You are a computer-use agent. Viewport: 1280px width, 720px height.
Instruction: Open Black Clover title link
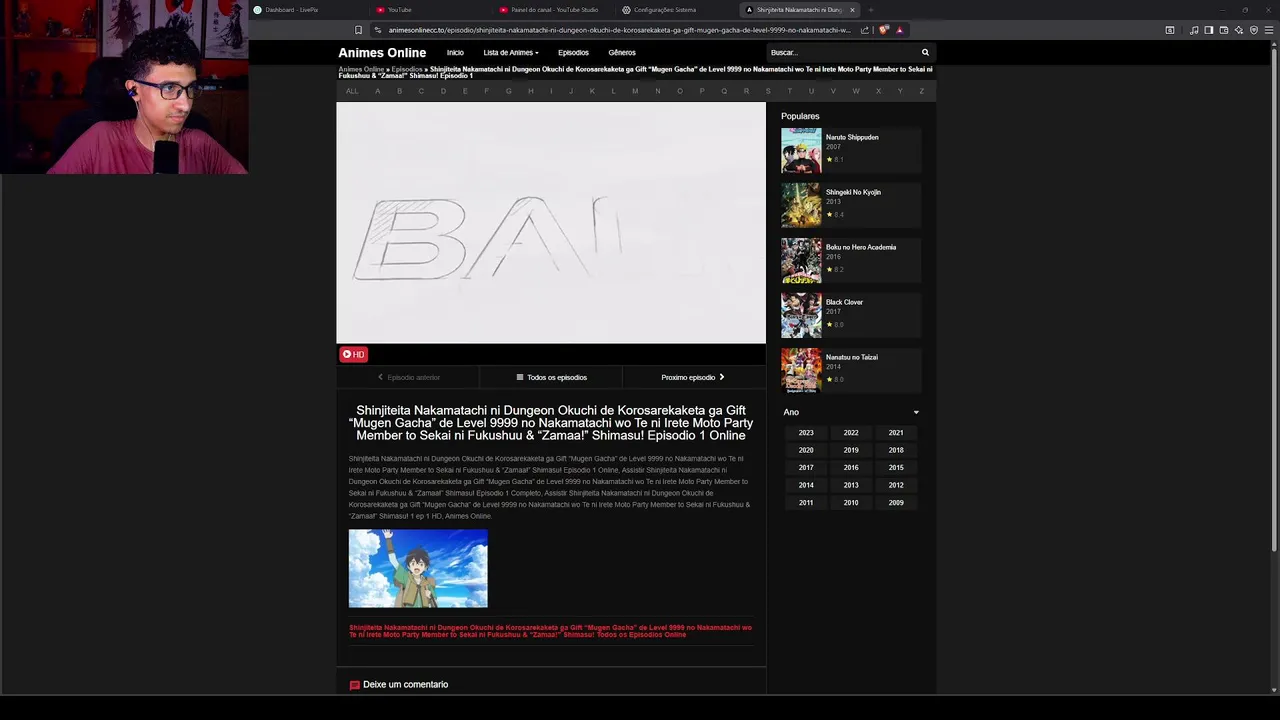[844, 302]
